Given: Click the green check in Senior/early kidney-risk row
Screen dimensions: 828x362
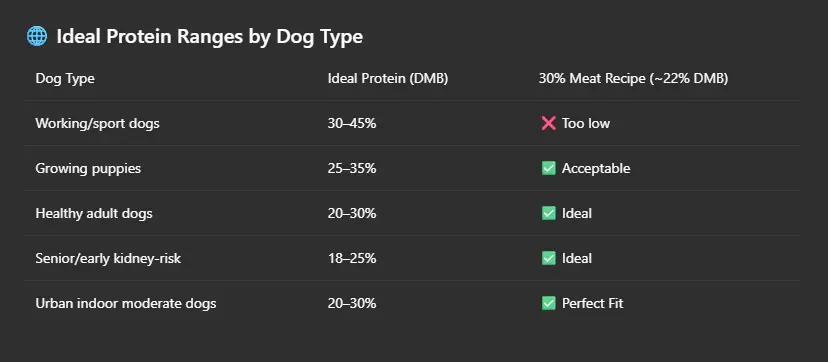Looking at the screenshot, I should click(549, 258).
